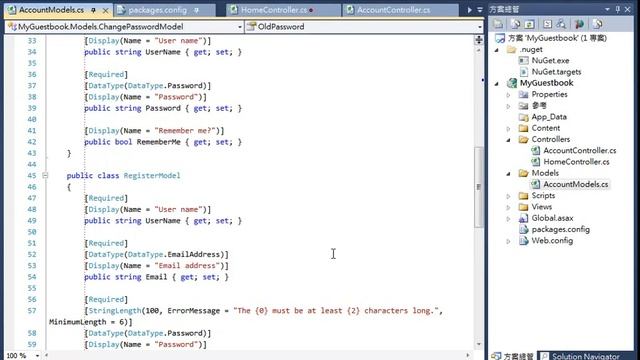The height and width of the screenshot is (360, 640).
Task: Click the Global.asax file icon
Action: click(523, 218)
